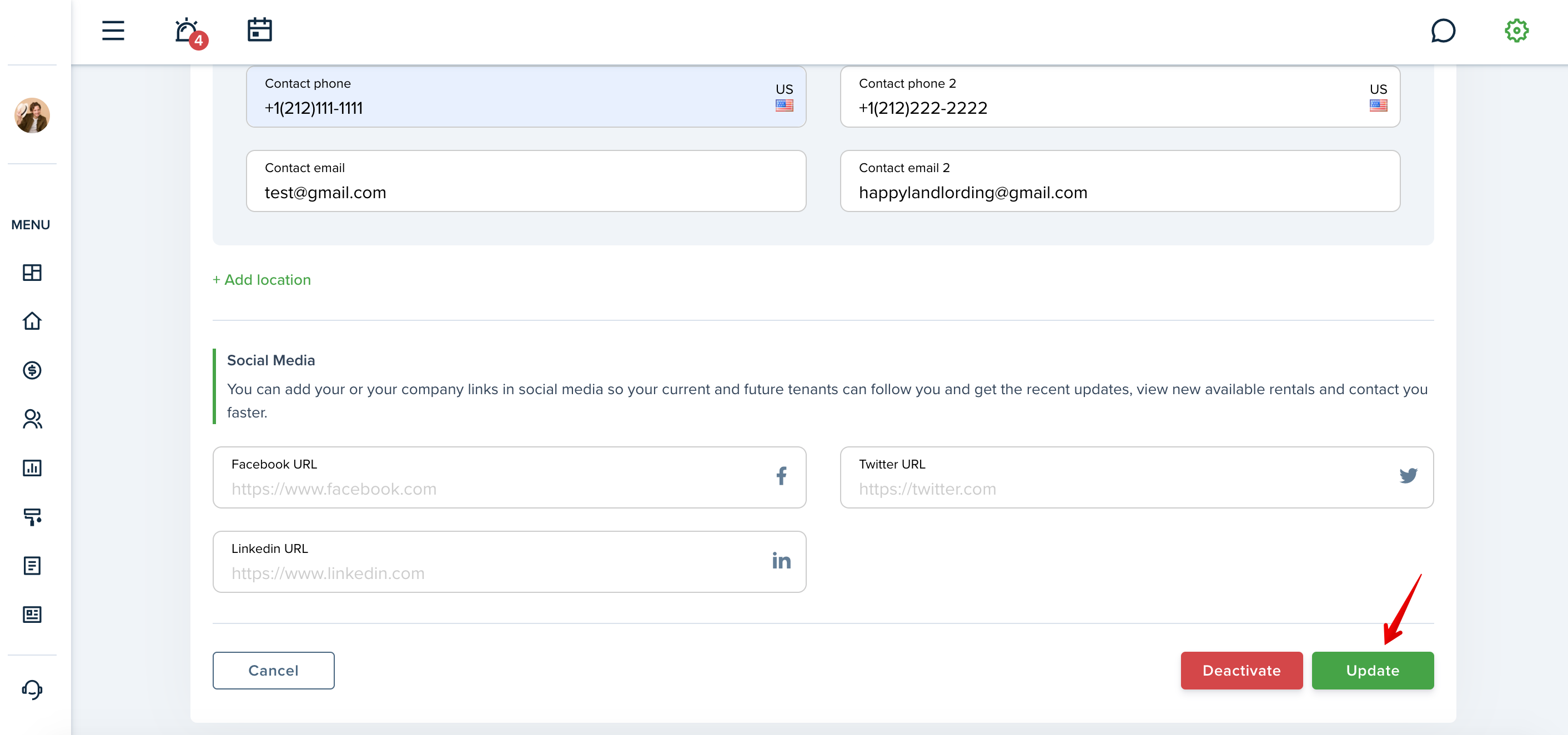This screenshot has width=1568, height=735.
Task: Open the chat messages icon
Action: pos(1443,31)
